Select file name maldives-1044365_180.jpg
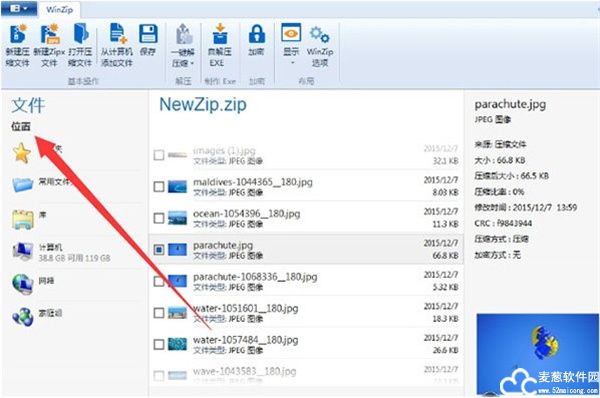The width and height of the screenshot is (600, 398). [x=253, y=182]
